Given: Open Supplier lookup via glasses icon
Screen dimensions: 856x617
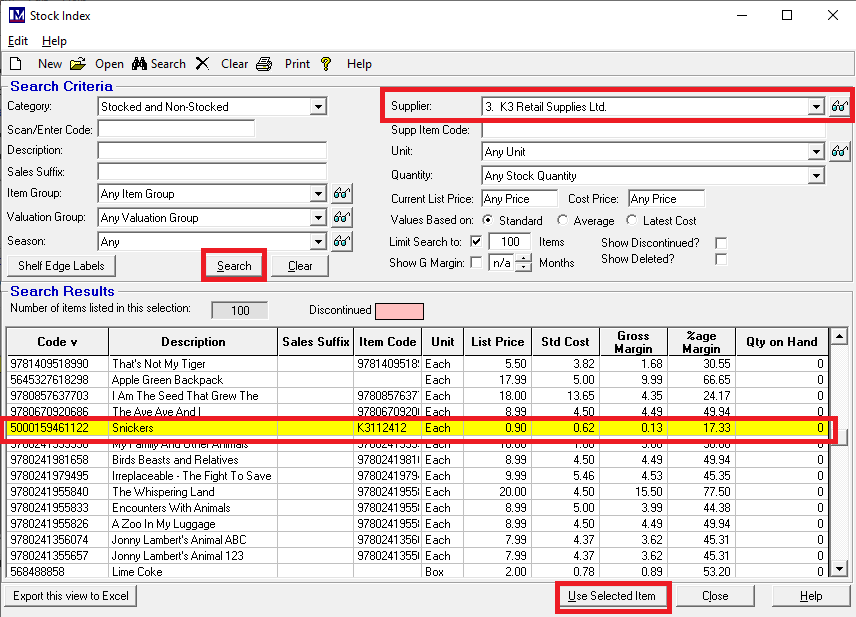Looking at the screenshot, I should tap(840, 107).
